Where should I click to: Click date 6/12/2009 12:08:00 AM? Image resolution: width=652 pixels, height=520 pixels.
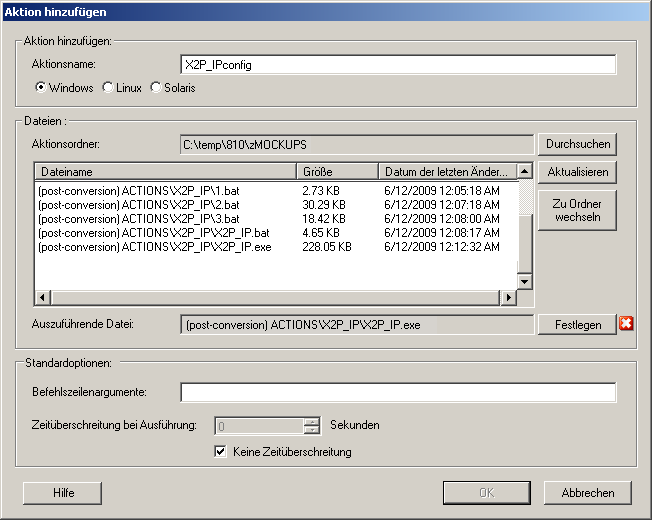point(442,219)
